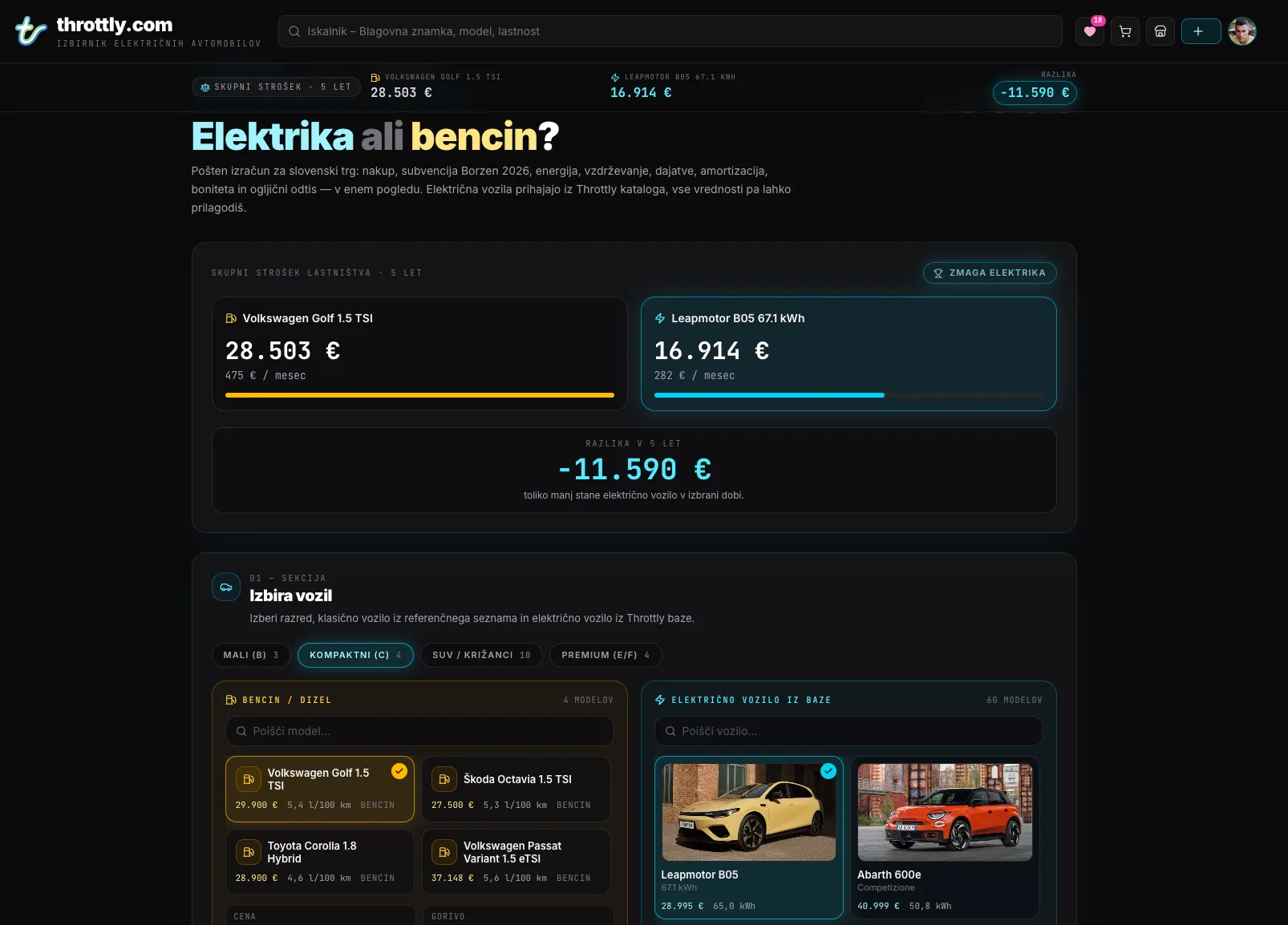Click the lightning icon next to ELEKTRIČNO VOZILO IZ BAZE
The height and width of the screenshot is (925, 1288).
point(660,700)
